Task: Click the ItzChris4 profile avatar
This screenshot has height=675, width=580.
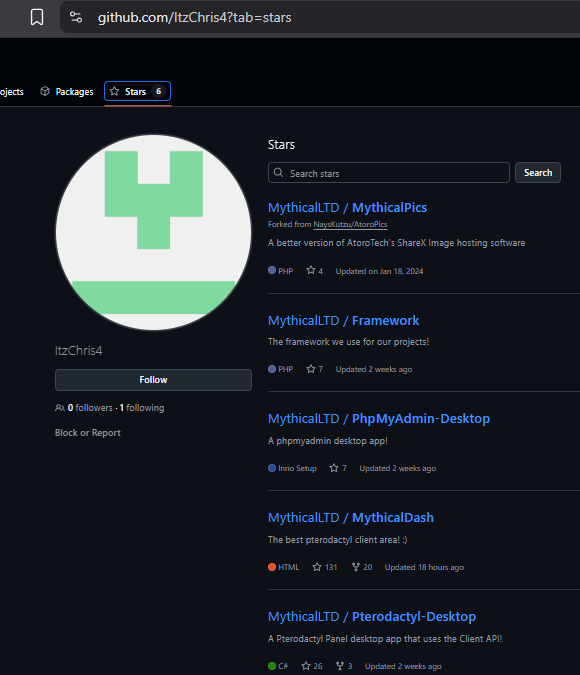Action: (x=153, y=232)
